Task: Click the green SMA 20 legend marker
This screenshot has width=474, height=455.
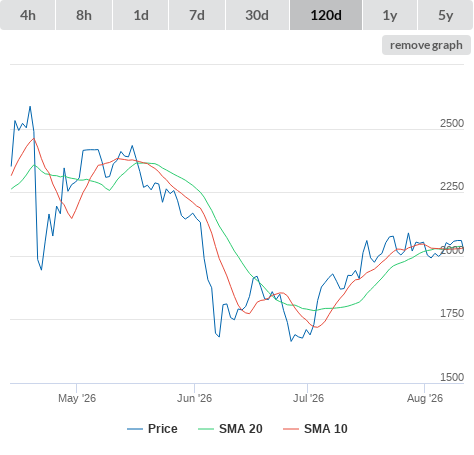Action: [206, 429]
